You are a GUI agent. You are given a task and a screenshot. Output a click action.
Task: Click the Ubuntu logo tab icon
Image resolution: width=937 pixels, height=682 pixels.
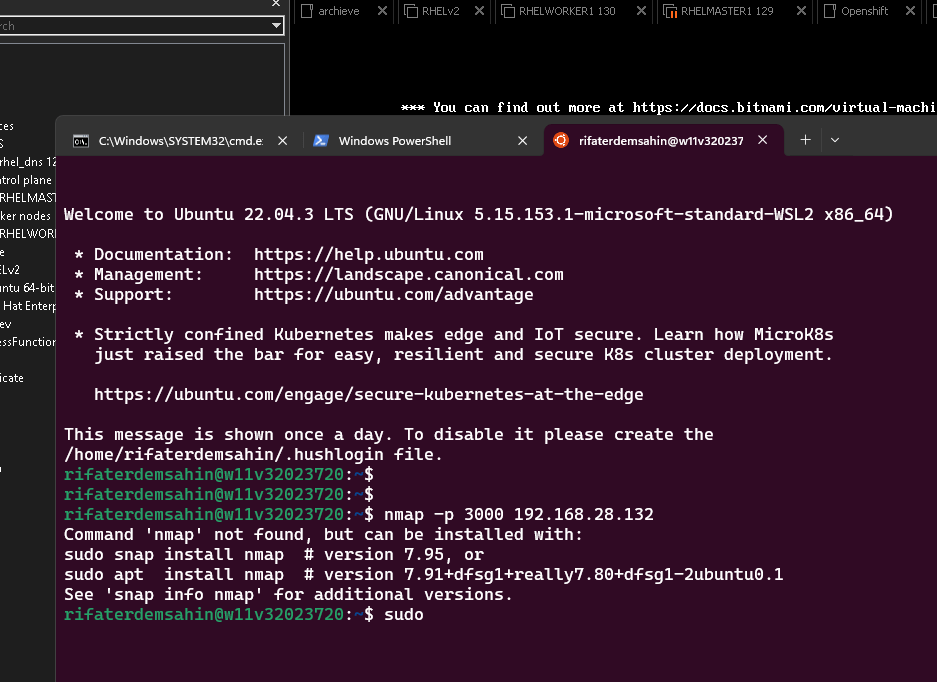coord(561,140)
